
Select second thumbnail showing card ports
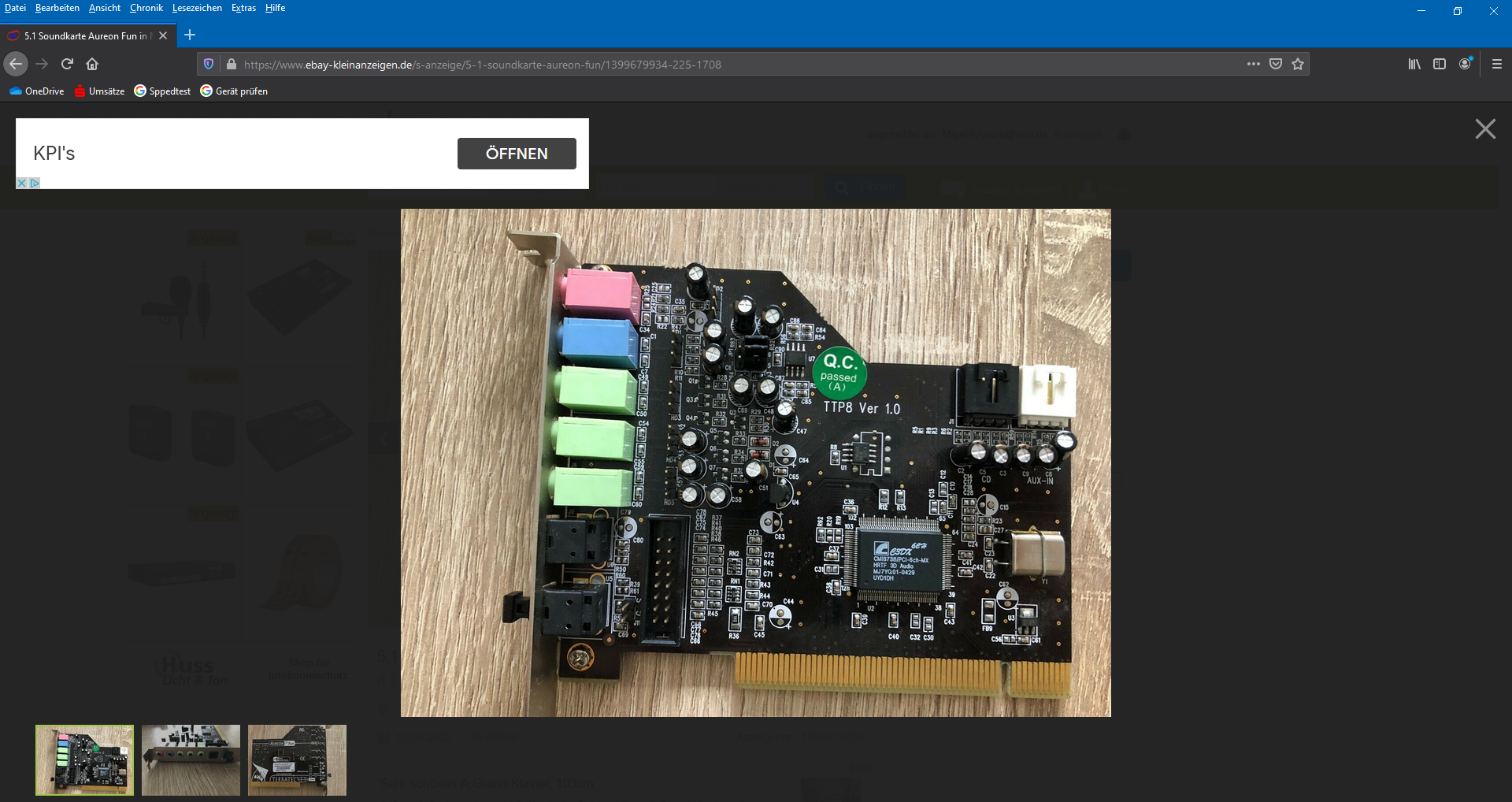tap(191, 760)
